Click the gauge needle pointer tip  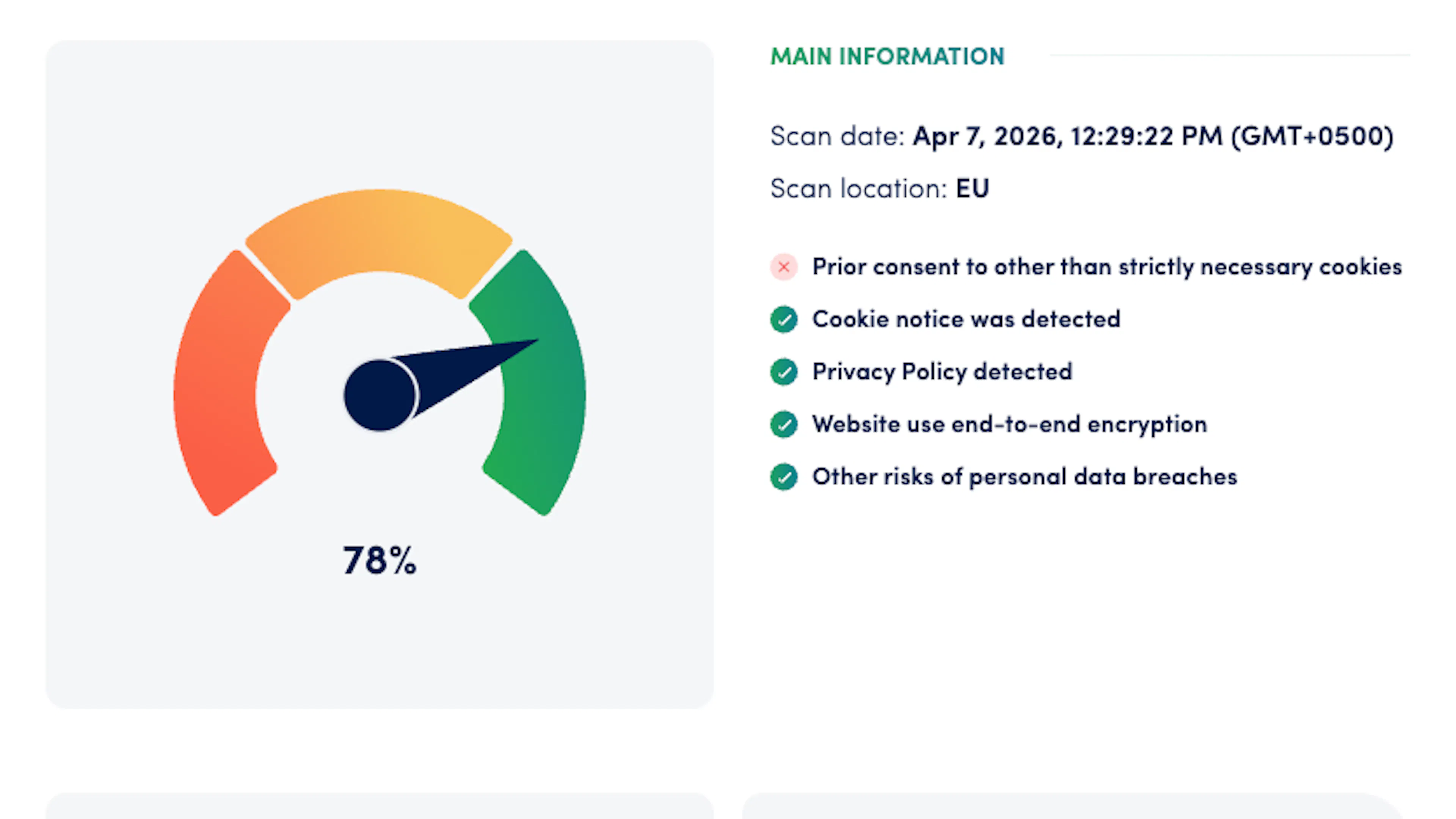pyautogui.click(x=531, y=342)
